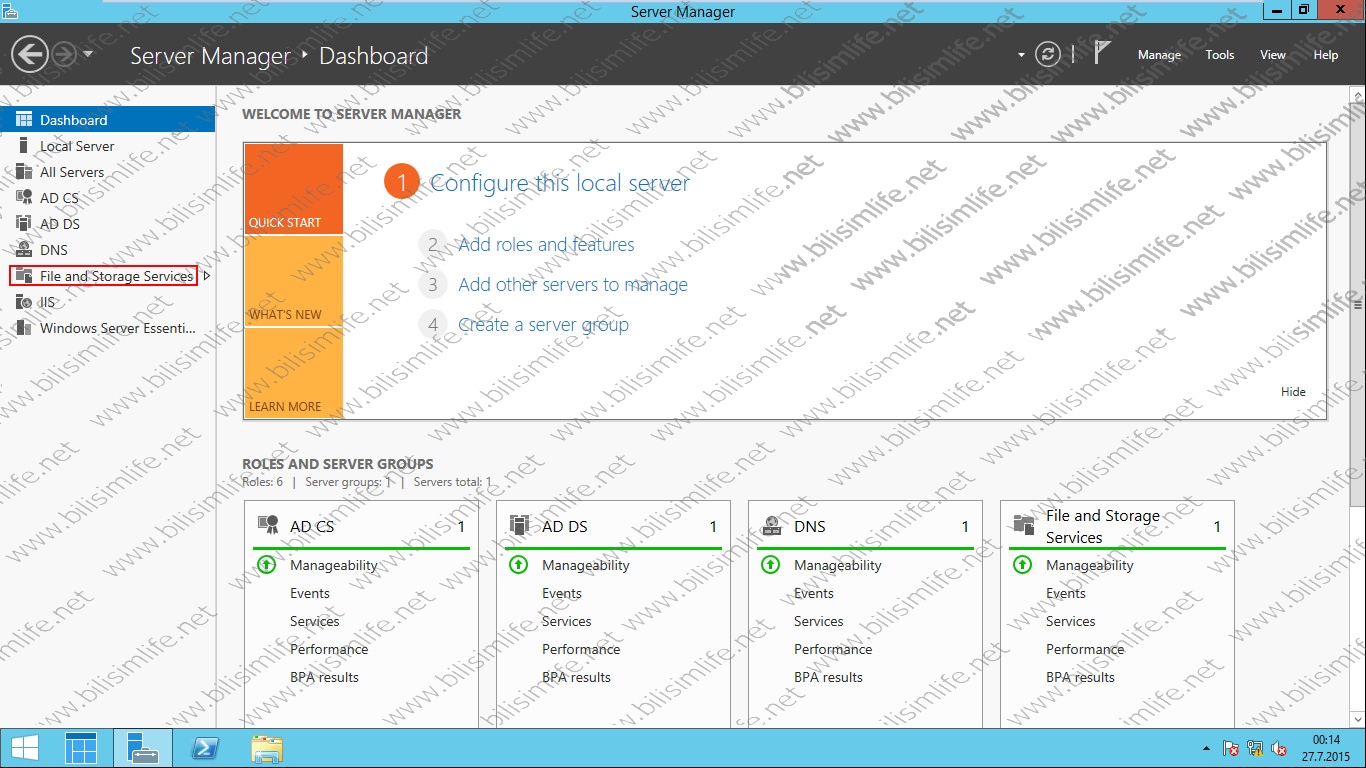
Task: Open Services in the AD DS tile
Action: 567,621
